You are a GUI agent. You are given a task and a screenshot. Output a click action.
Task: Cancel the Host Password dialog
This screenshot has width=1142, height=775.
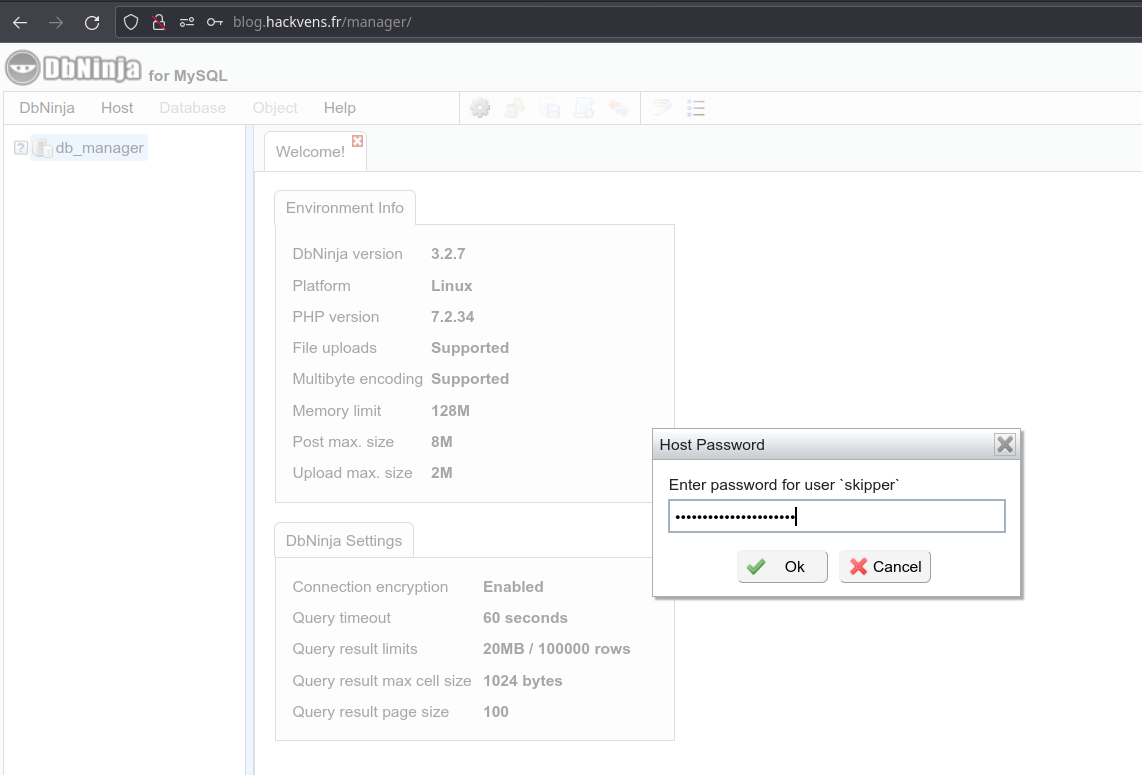[x=885, y=567]
